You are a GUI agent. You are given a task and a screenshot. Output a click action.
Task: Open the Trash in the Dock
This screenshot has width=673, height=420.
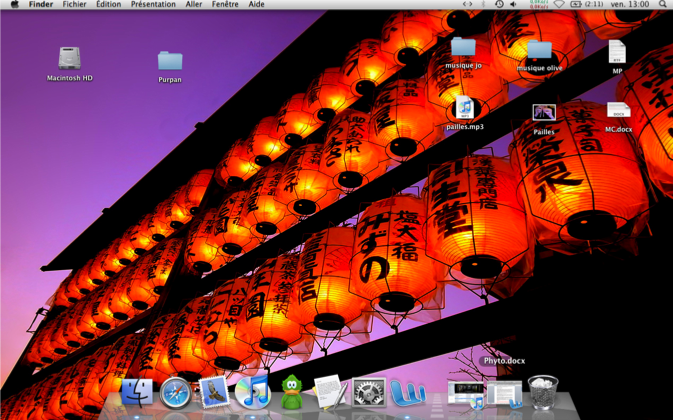tap(542, 393)
